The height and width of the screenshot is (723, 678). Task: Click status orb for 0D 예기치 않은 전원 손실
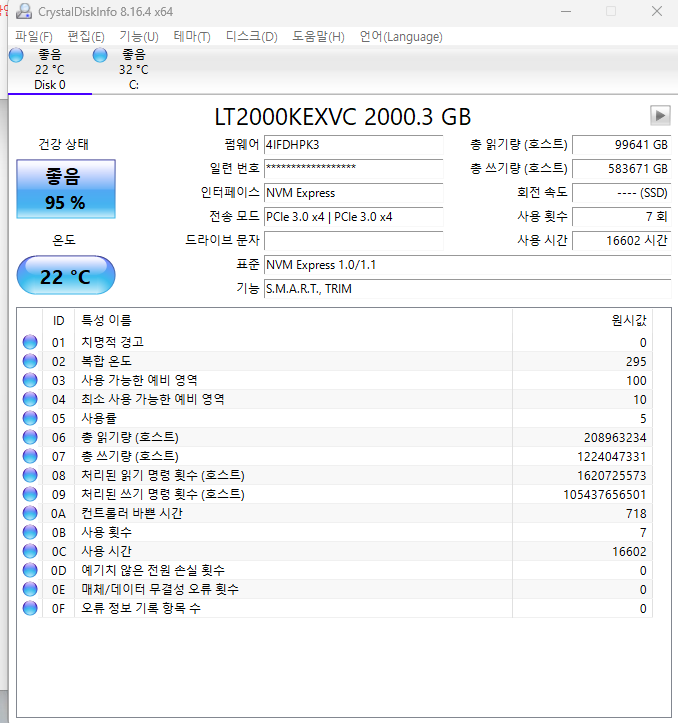click(x=30, y=570)
